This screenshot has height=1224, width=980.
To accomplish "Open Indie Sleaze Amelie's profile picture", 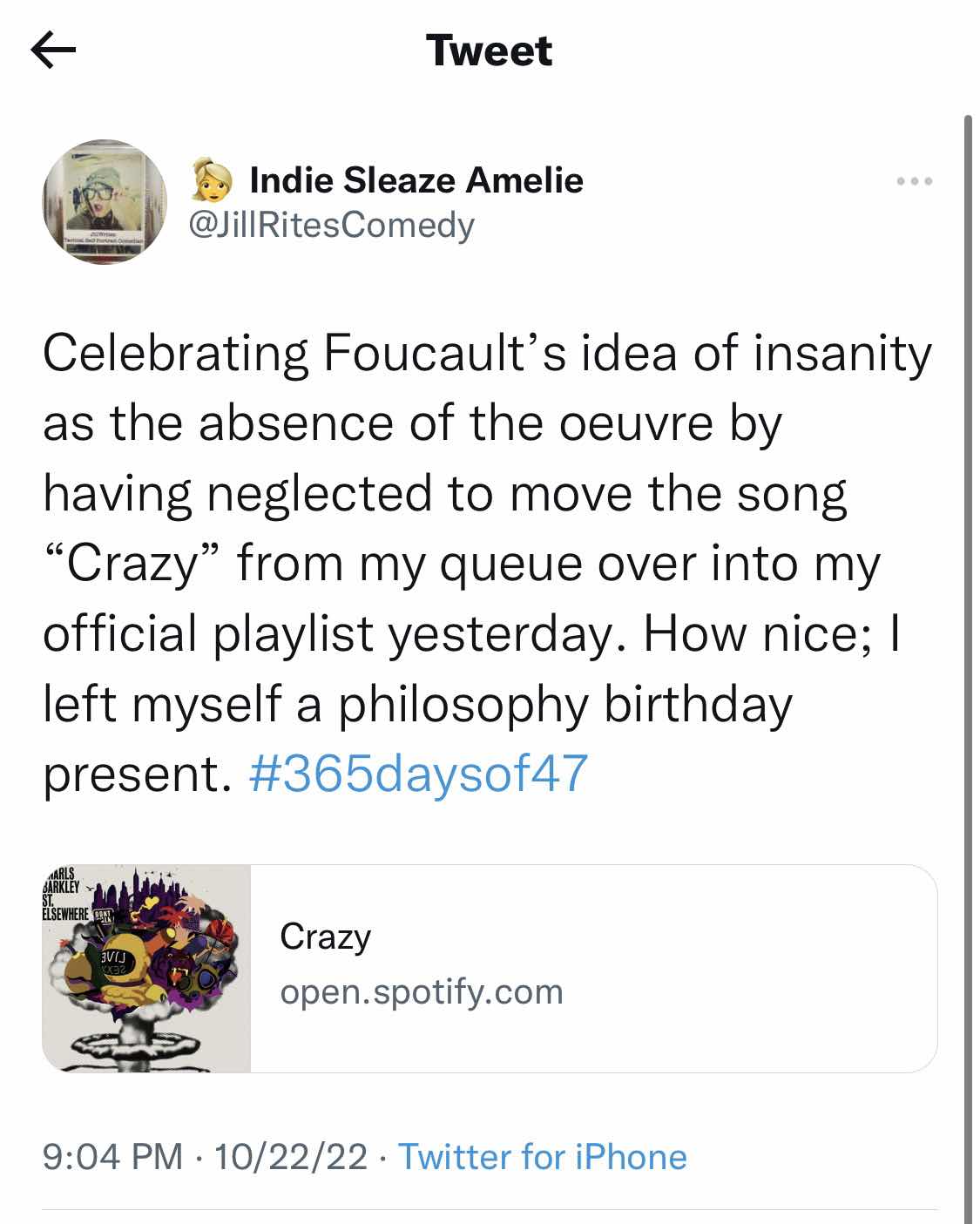I will pyautogui.click(x=105, y=201).
